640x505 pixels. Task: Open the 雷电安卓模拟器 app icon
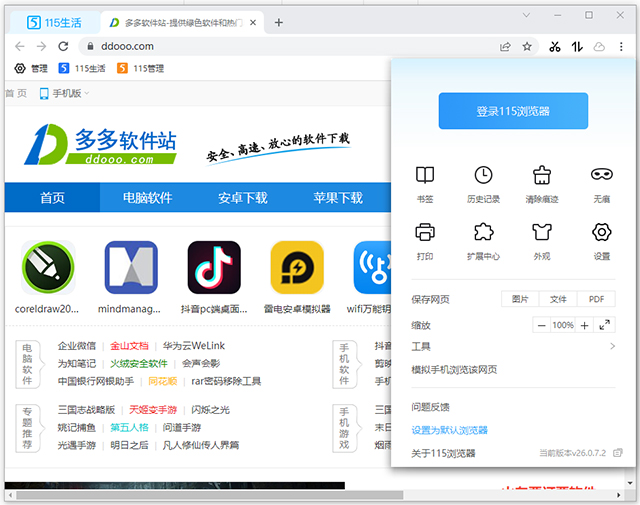297,267
